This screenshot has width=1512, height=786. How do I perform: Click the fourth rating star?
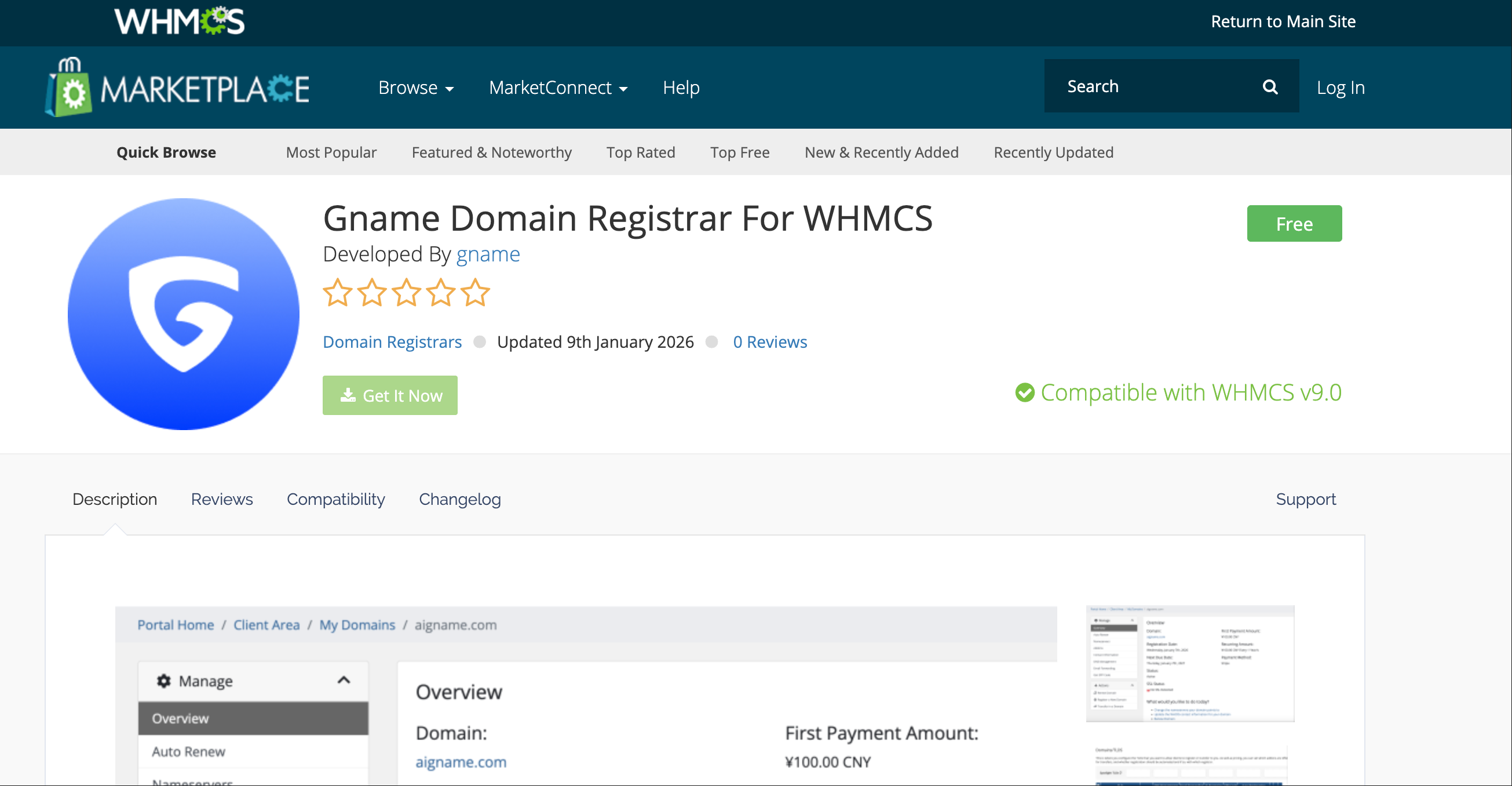pos(441,293)
